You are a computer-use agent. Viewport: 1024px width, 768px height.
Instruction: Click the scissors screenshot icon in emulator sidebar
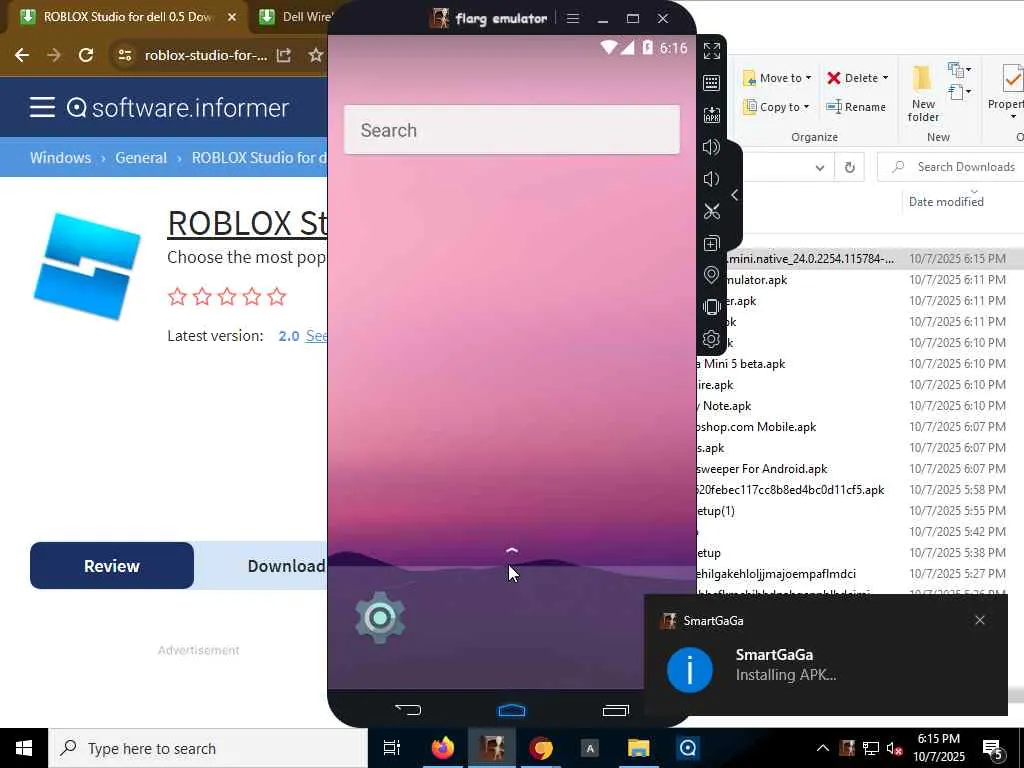pos(711,211)
